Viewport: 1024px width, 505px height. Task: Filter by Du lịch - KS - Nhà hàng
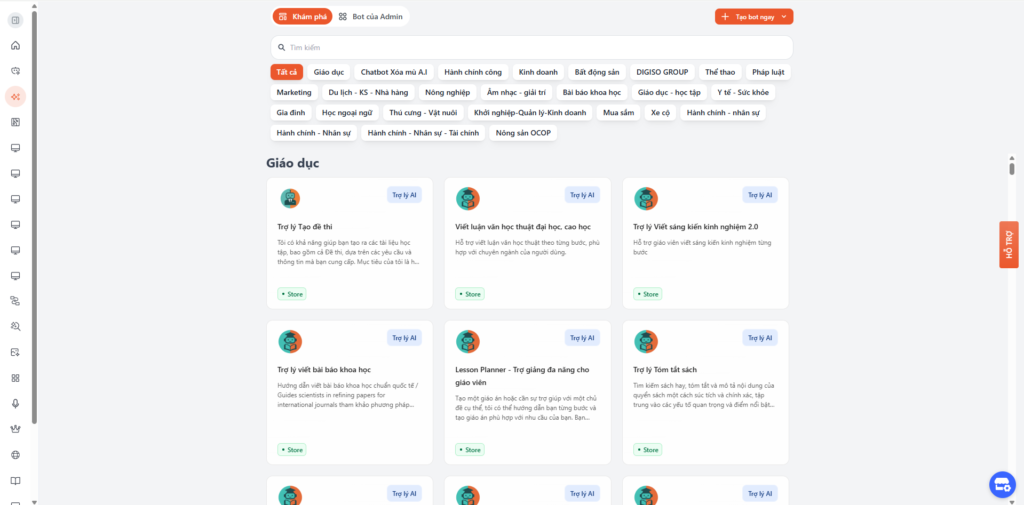tap(368, 92)
